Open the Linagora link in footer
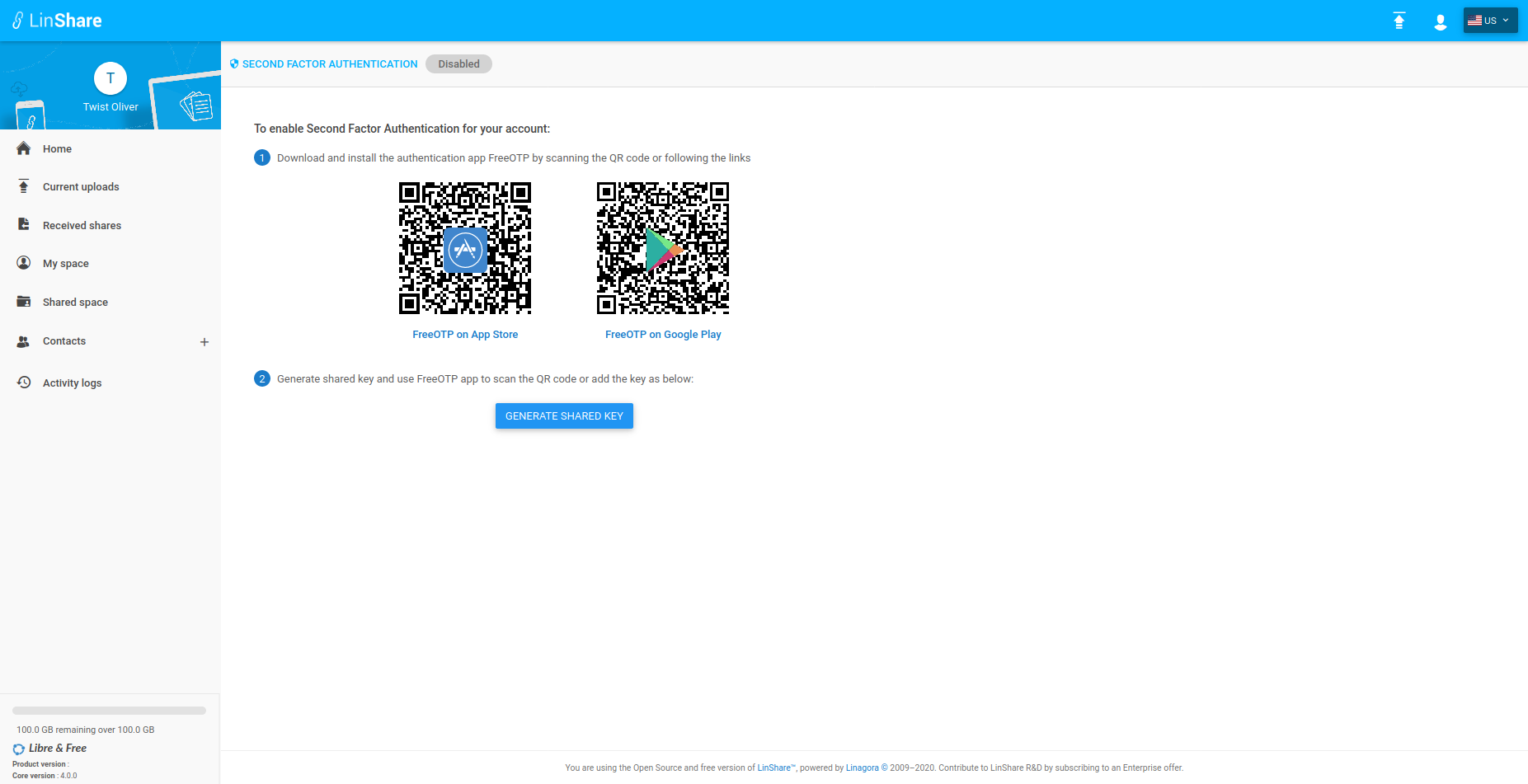Viewport: 1528px width, 784px height. point(863,768)
